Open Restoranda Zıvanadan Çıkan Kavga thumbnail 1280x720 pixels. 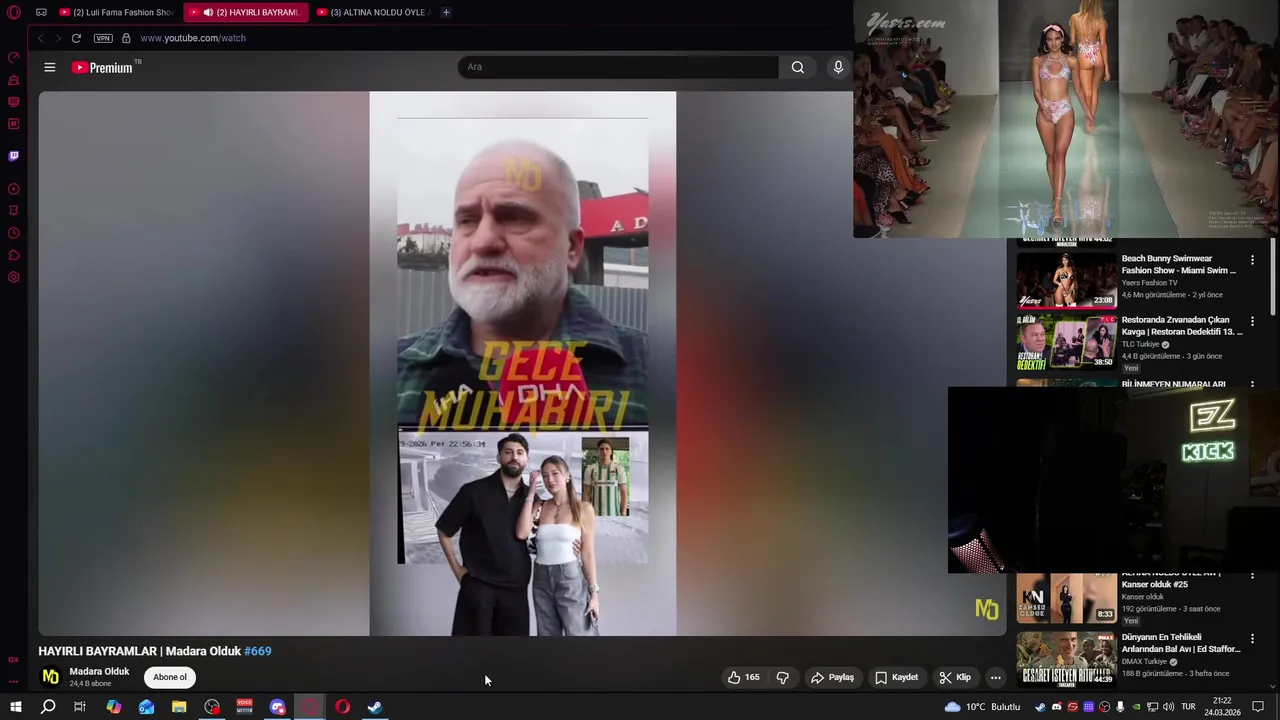tap(1066, 342)
